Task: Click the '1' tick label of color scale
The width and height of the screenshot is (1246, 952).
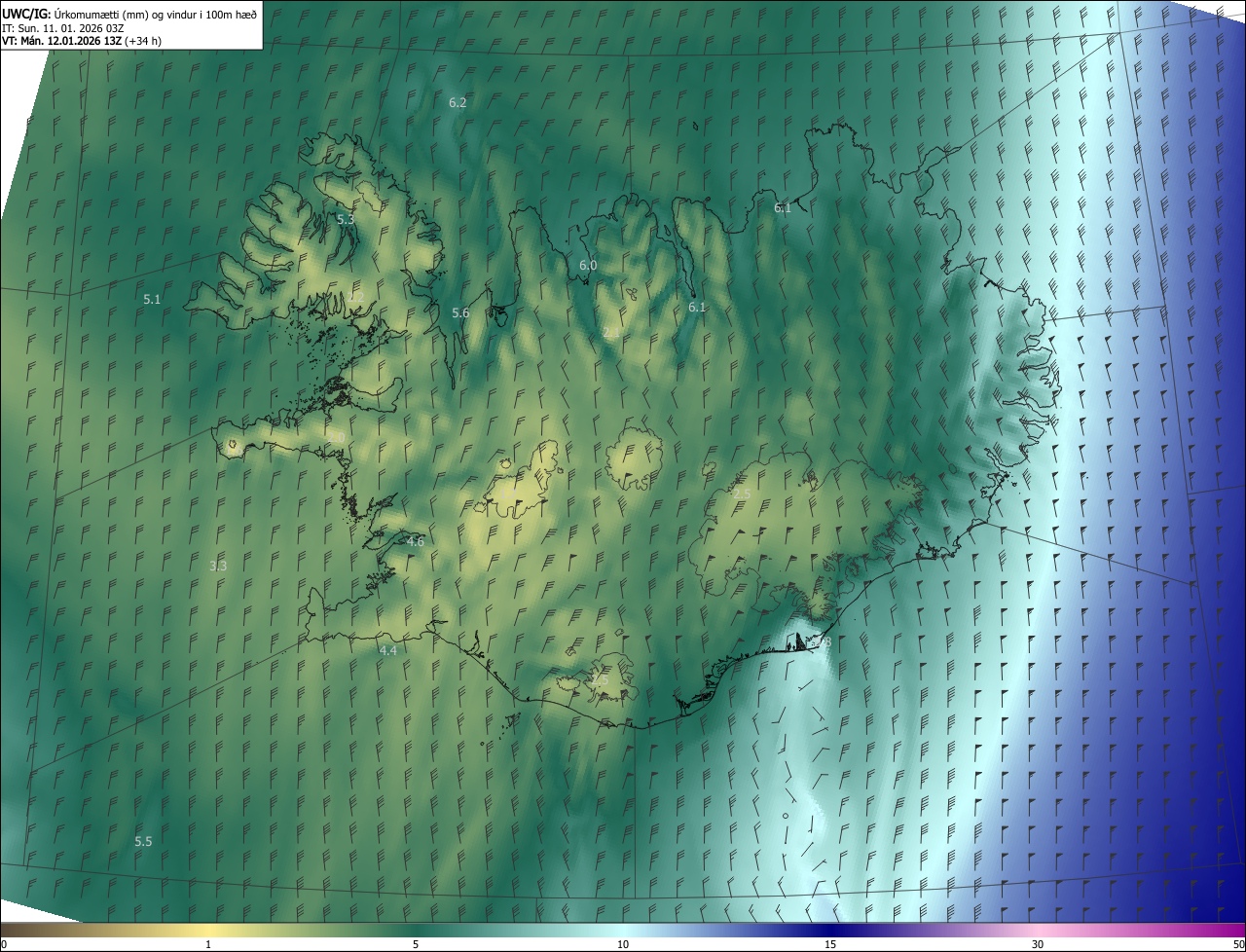Action: click(208, 945)
